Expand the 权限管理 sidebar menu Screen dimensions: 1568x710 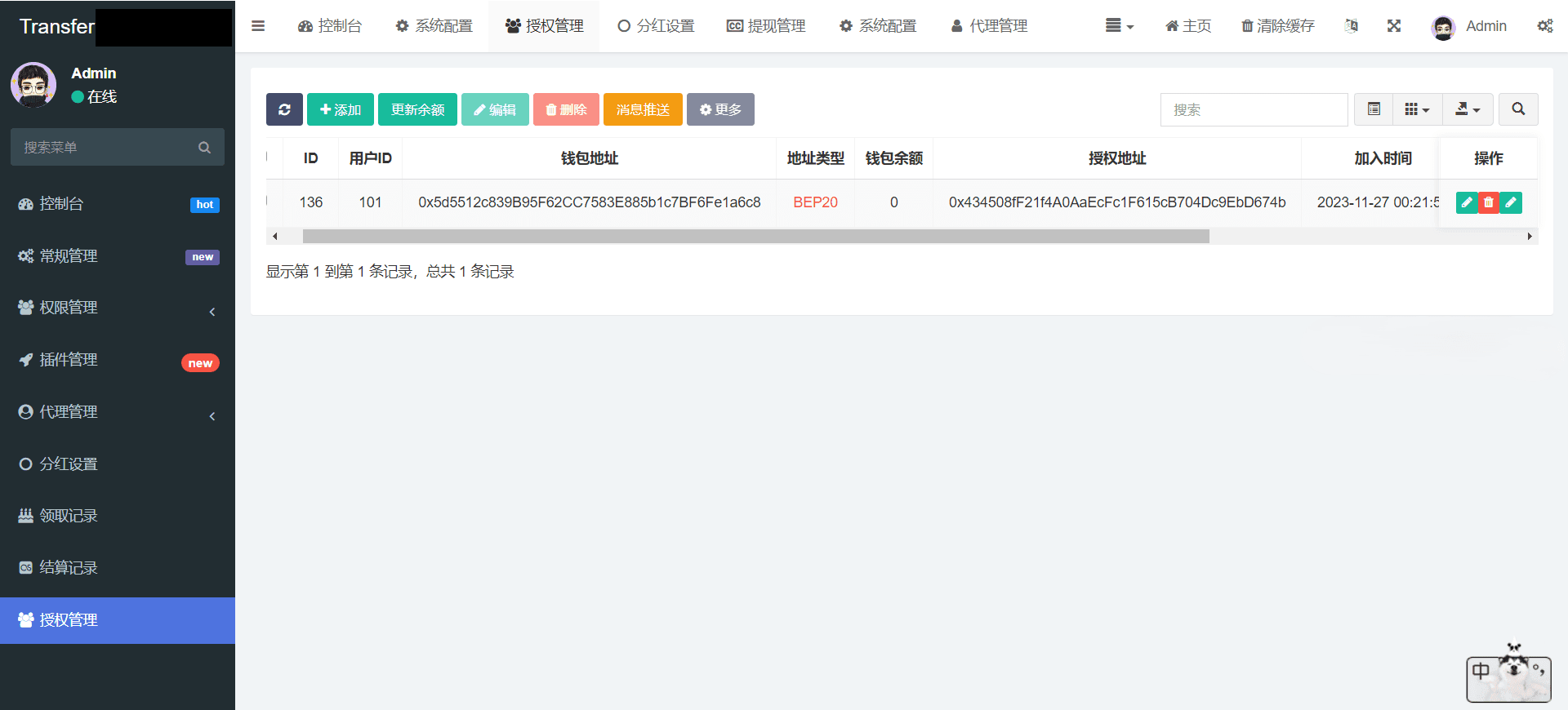coord(118,308)
